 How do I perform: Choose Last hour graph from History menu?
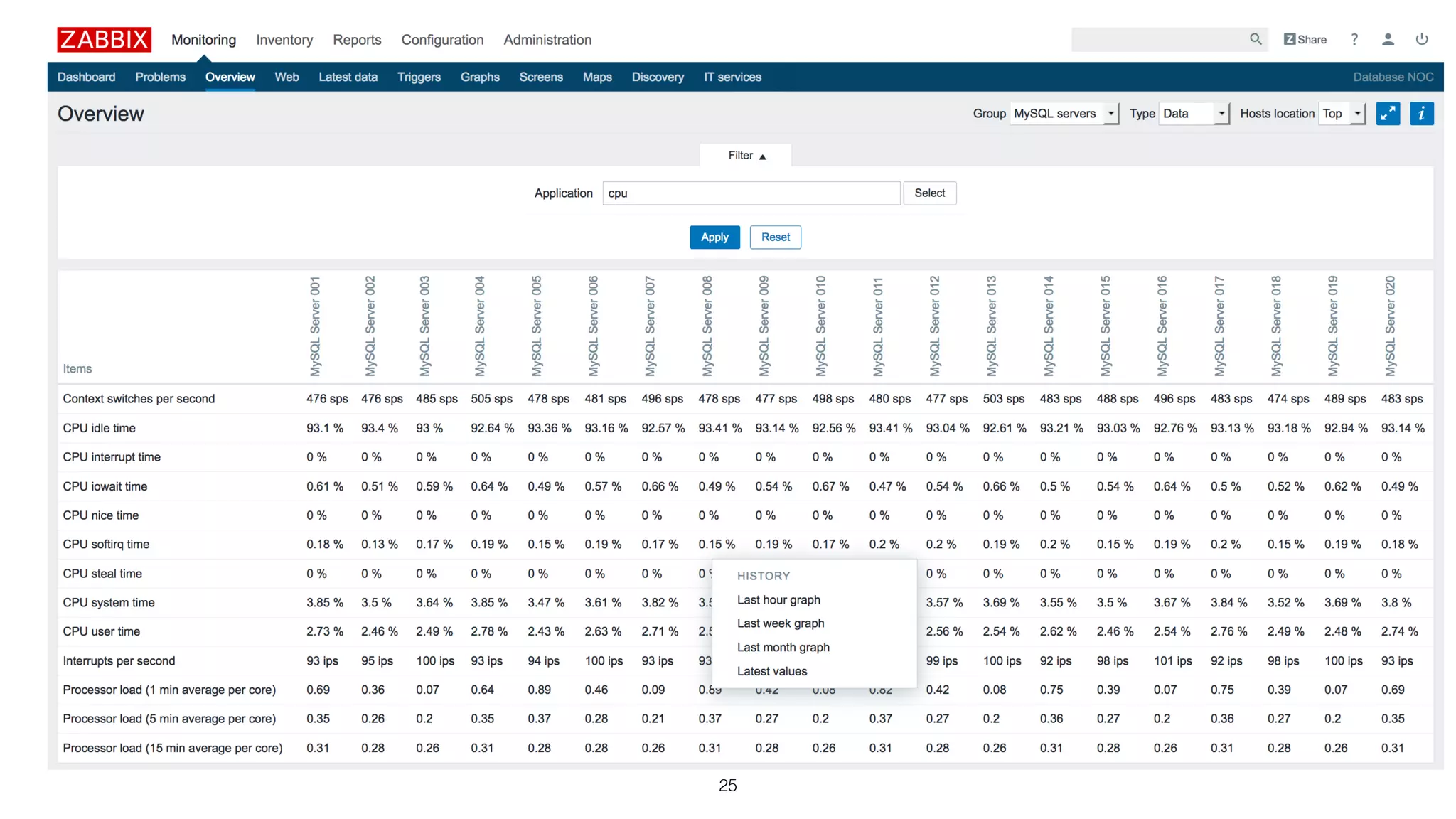point(778,600)
